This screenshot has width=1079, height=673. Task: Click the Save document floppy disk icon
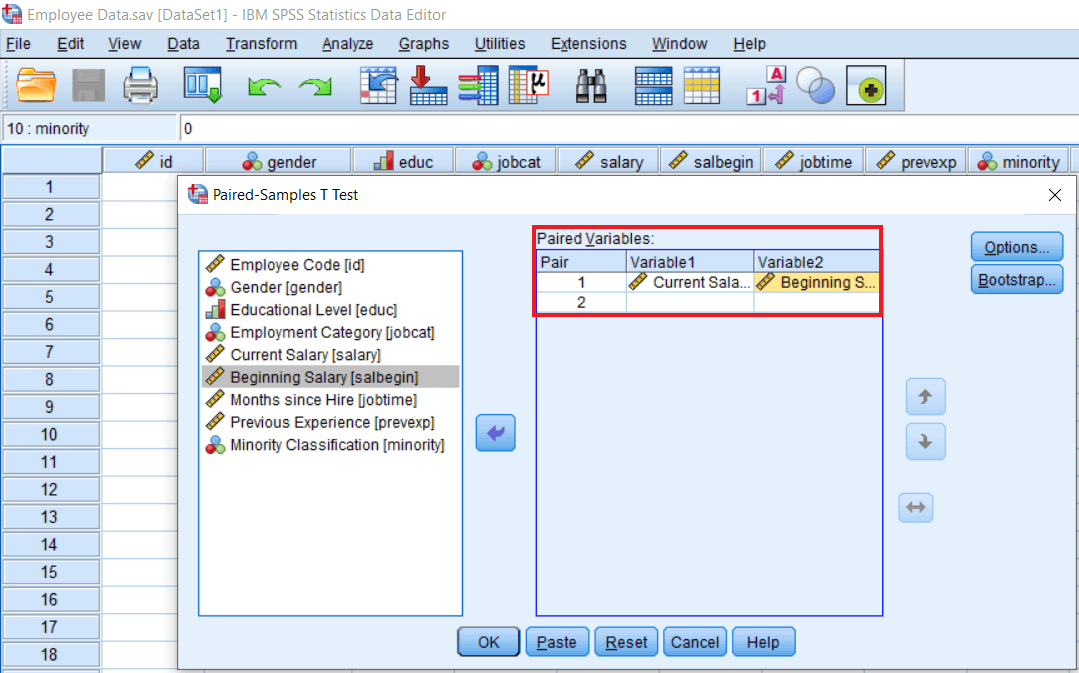89,86
